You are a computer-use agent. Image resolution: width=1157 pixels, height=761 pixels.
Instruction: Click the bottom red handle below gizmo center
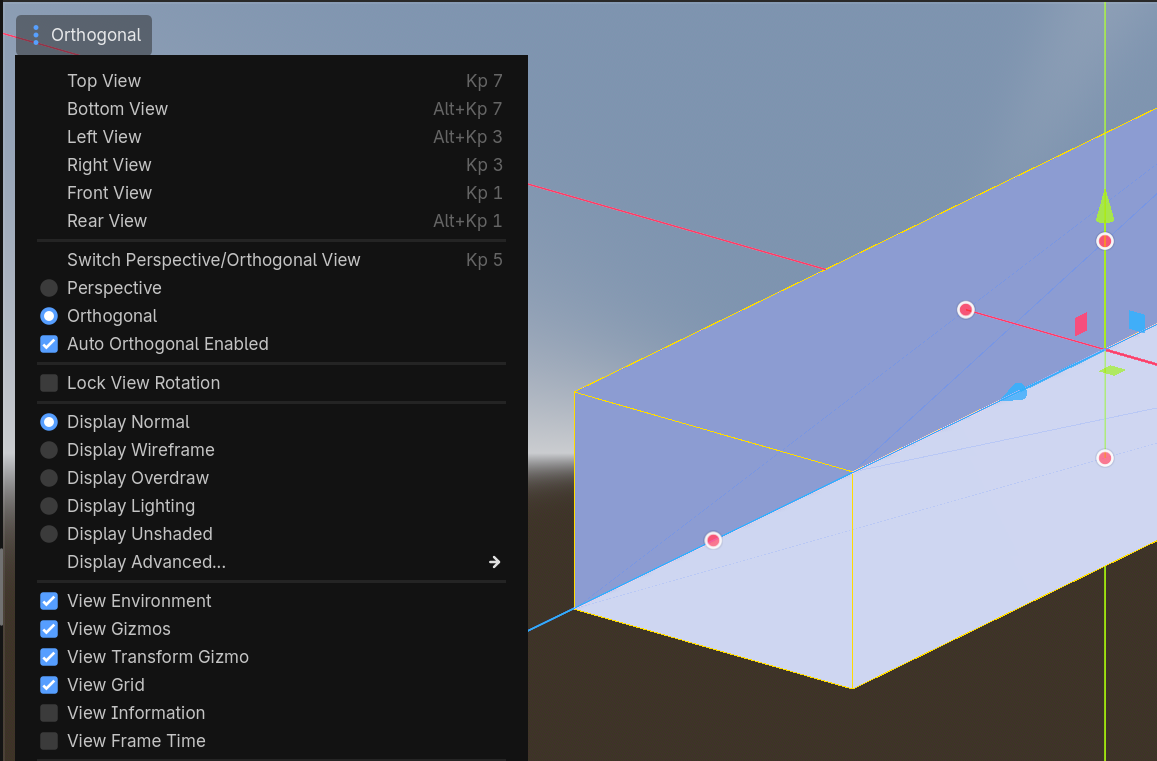(1105, 458)
